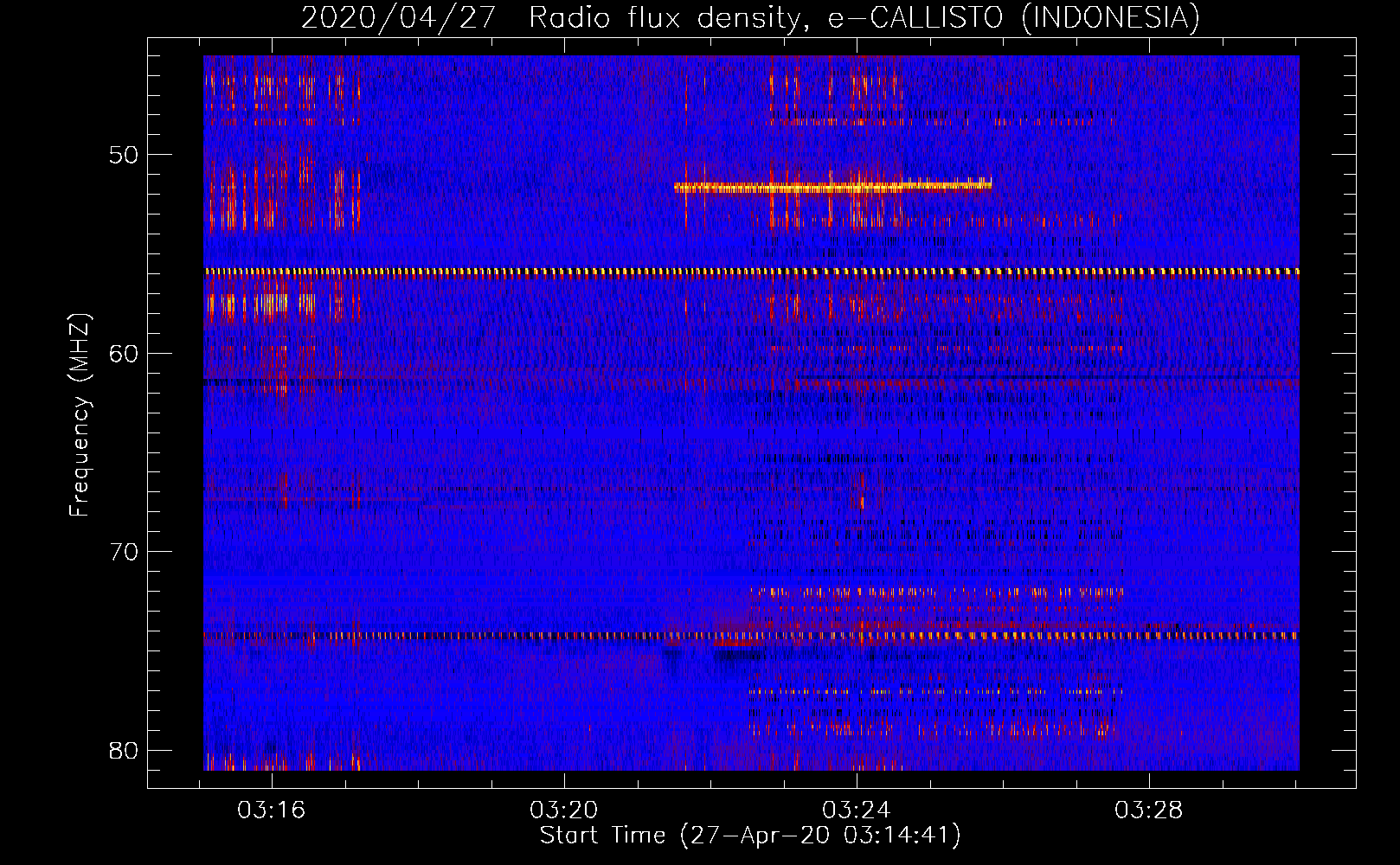Select the 70 MHz frequency tick label
The height and width of the screenshot is (865, 1400).
(x=124, y=552)
